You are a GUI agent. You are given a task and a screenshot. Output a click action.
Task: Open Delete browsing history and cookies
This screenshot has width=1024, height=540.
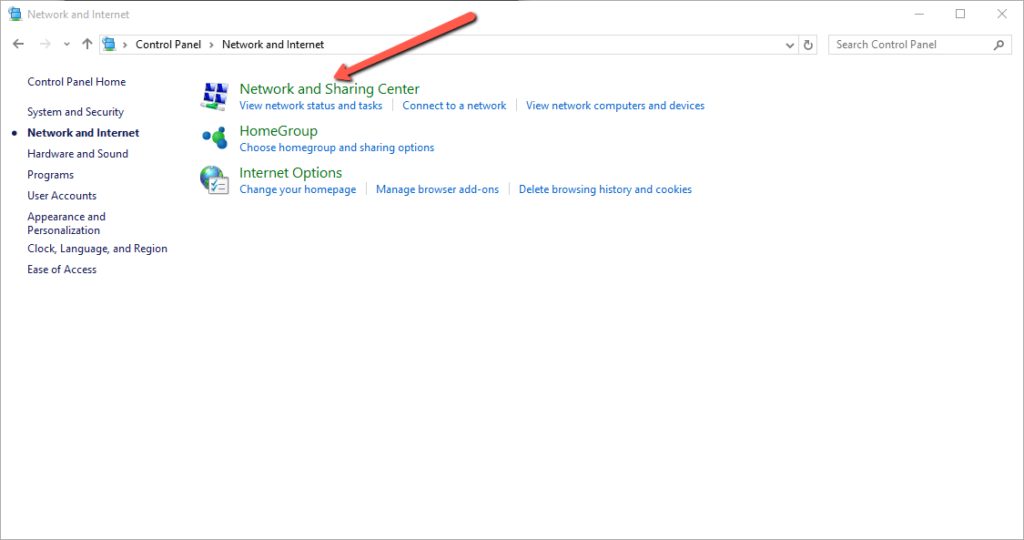point(605,190)
